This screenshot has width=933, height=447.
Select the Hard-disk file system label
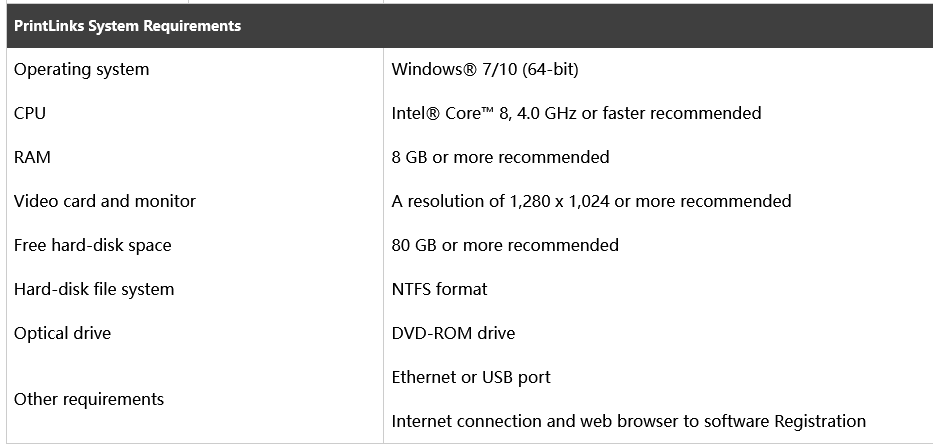click(x=94, y=289)
